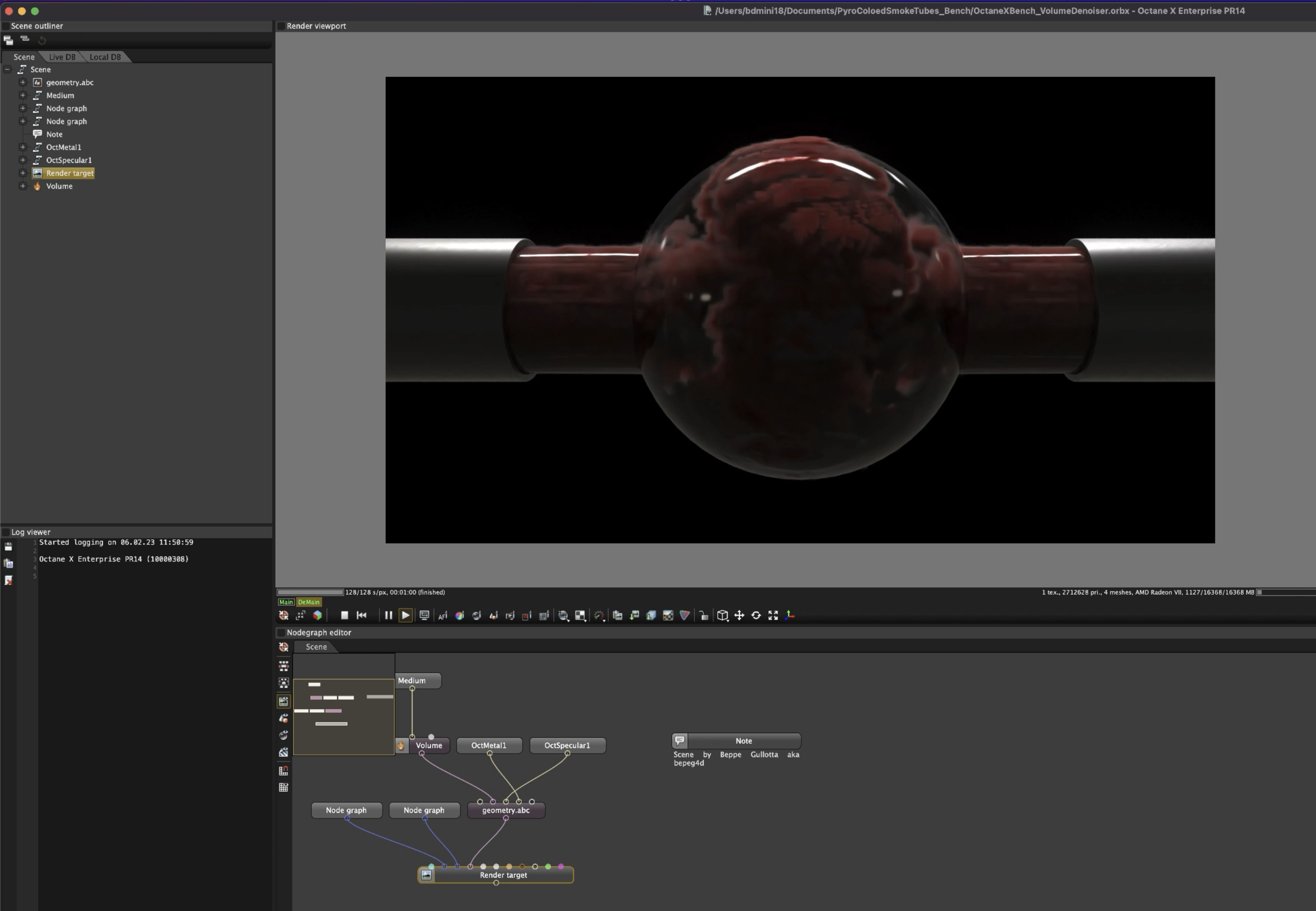Toggle grid display in nodegraph editor
Screen dimensions: 1316x911
[283, 787]
